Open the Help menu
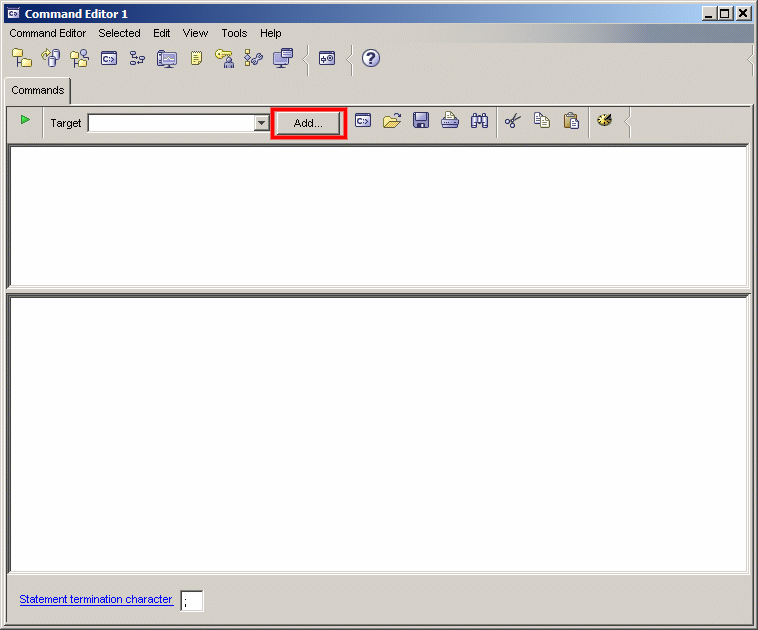 click(271, 33)
